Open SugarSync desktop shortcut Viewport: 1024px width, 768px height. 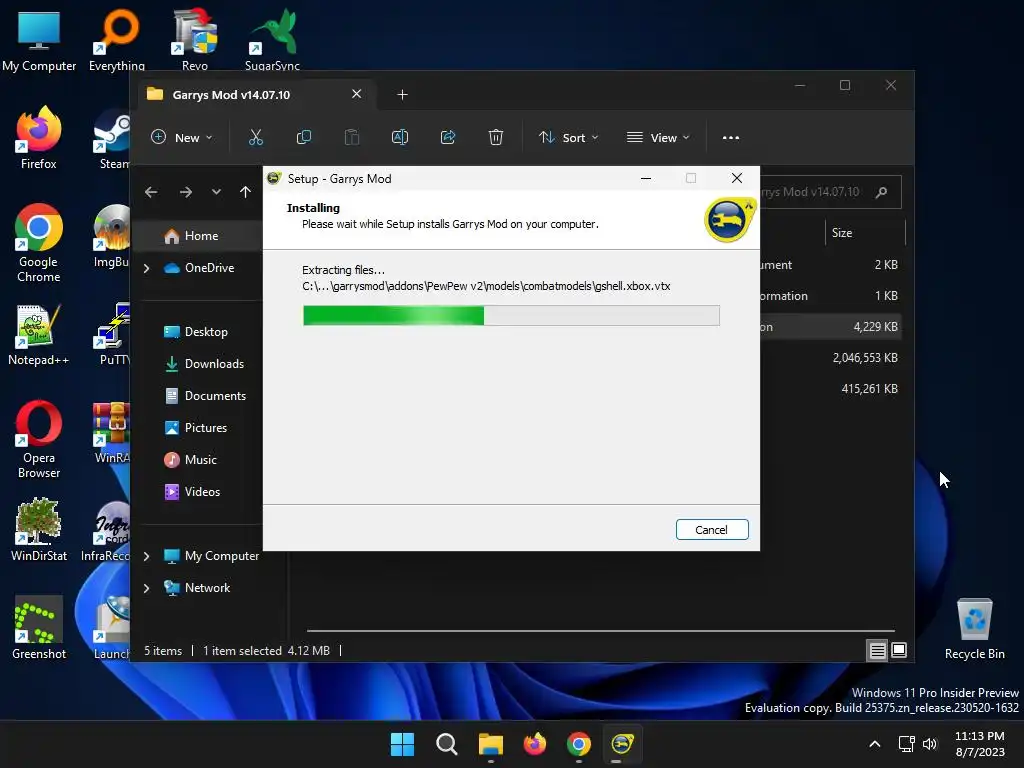272,40
